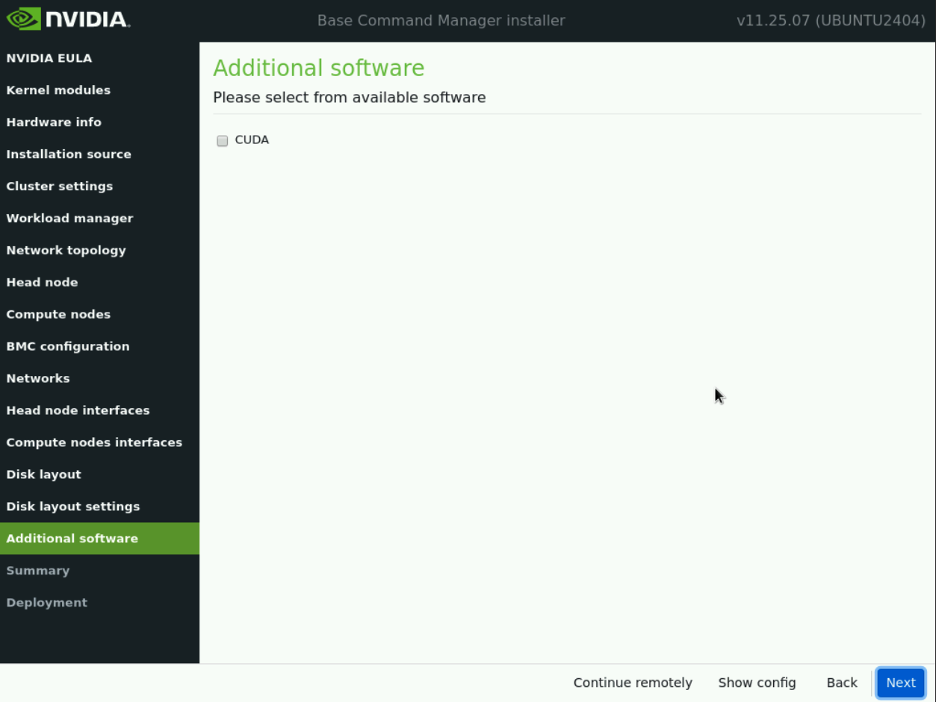Click the NVIDIA logo icon
The height and width of the screenshot is (702, 936).
point(24,20)
